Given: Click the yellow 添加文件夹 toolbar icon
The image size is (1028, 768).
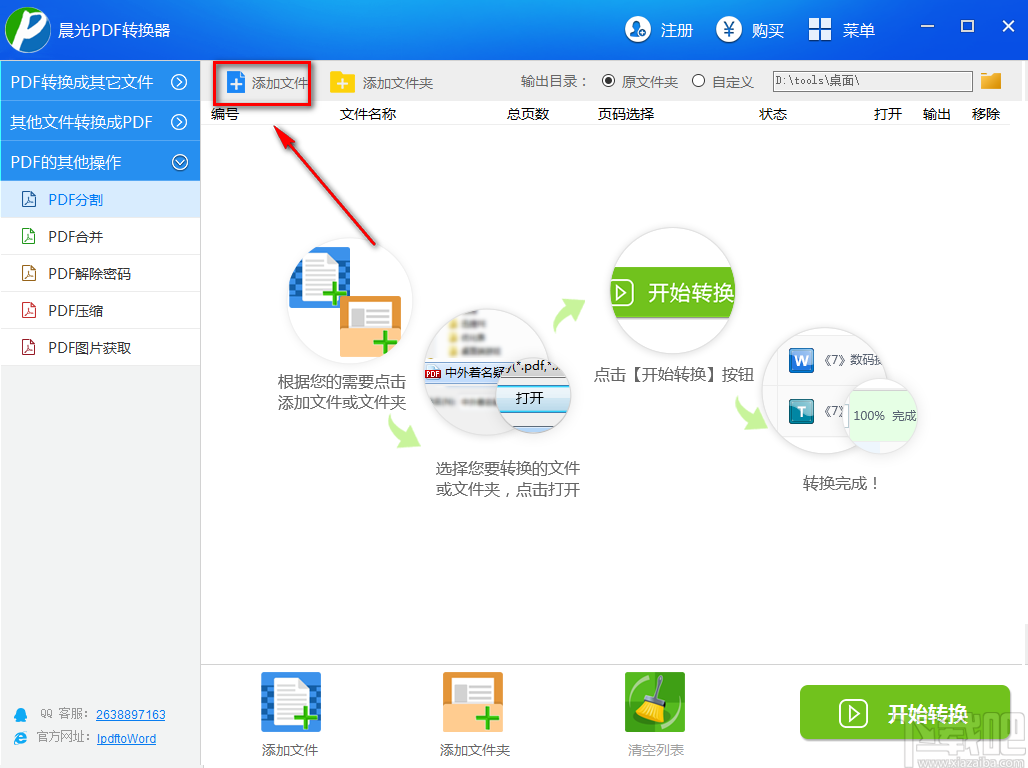Looking at the screenshot, I should pos(342,83).
